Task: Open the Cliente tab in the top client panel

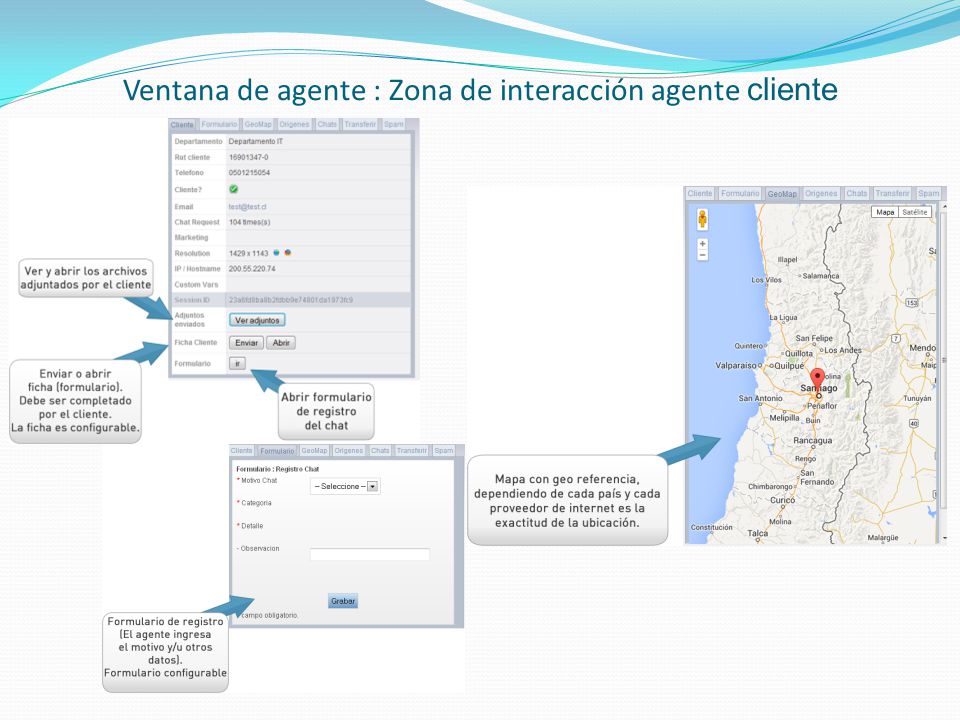Action: 182,124
